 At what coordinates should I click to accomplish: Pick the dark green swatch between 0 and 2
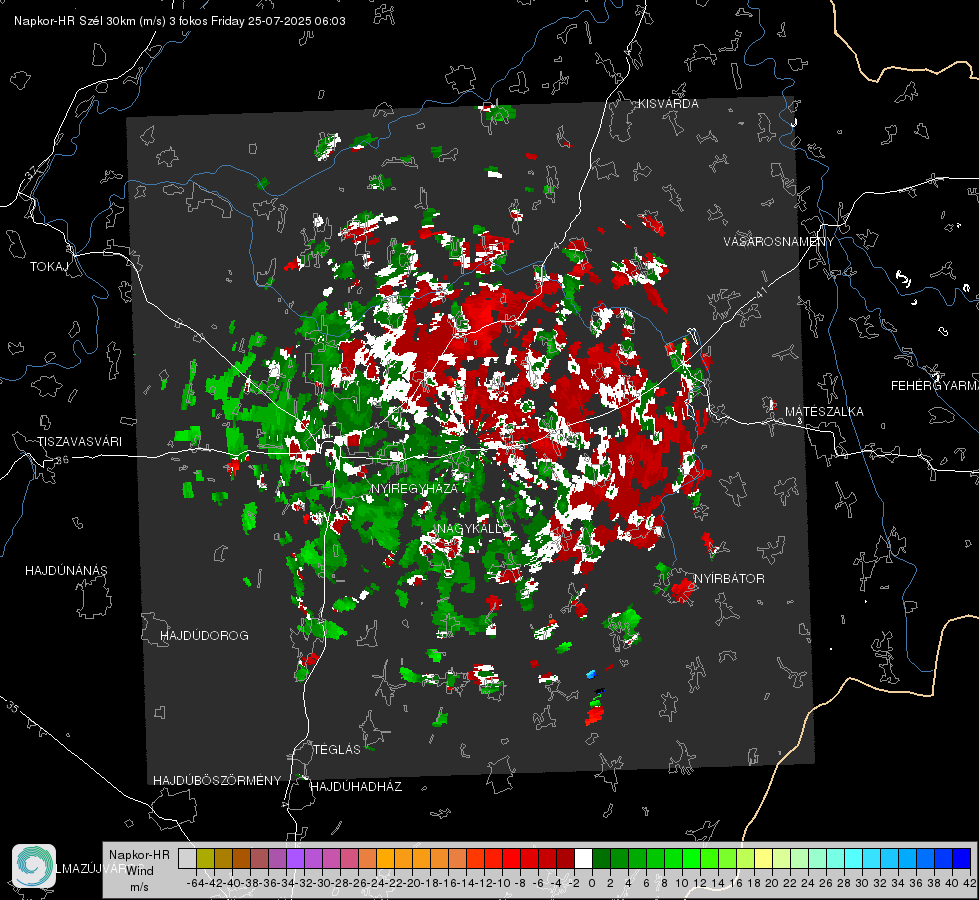601,859
